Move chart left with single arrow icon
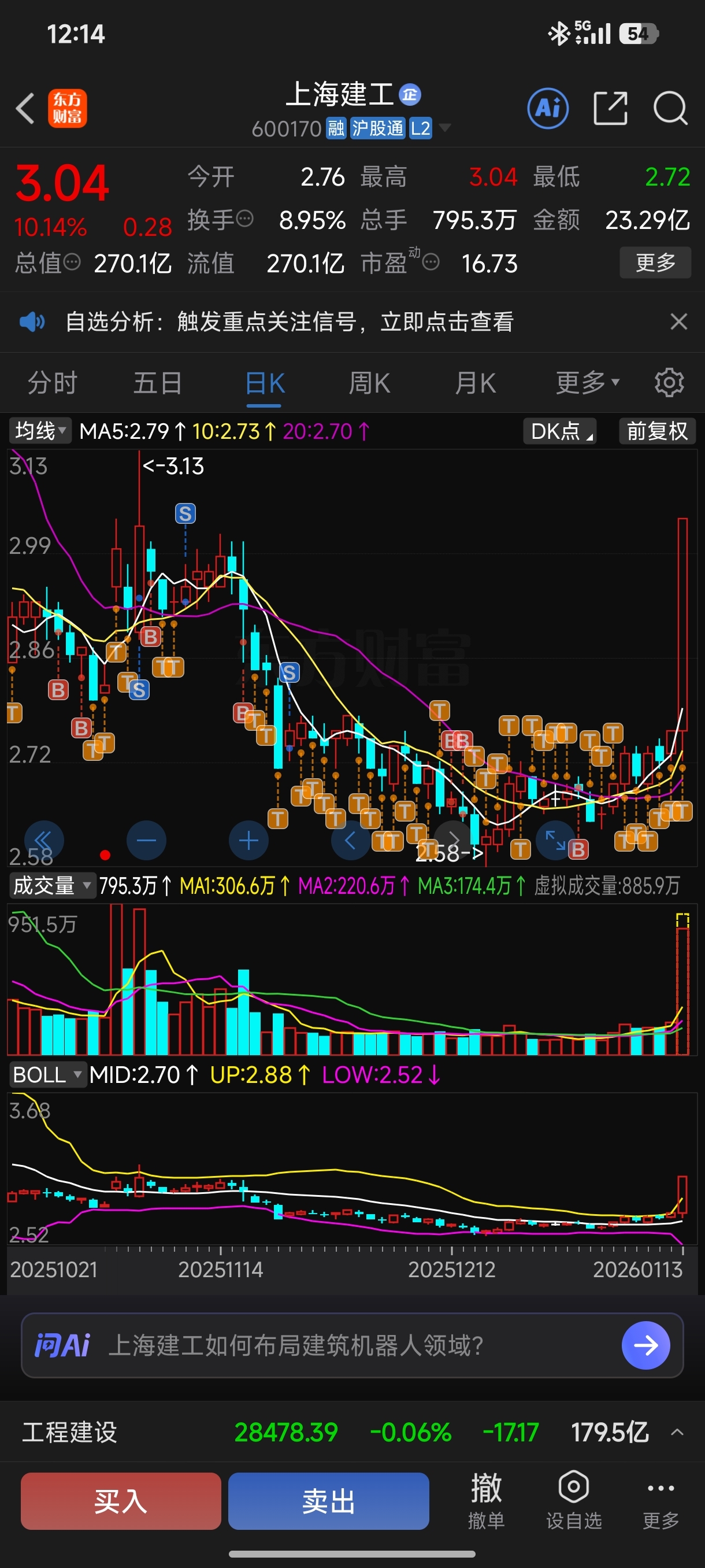This screenshot has width=705, height=1568. [350, 841]
